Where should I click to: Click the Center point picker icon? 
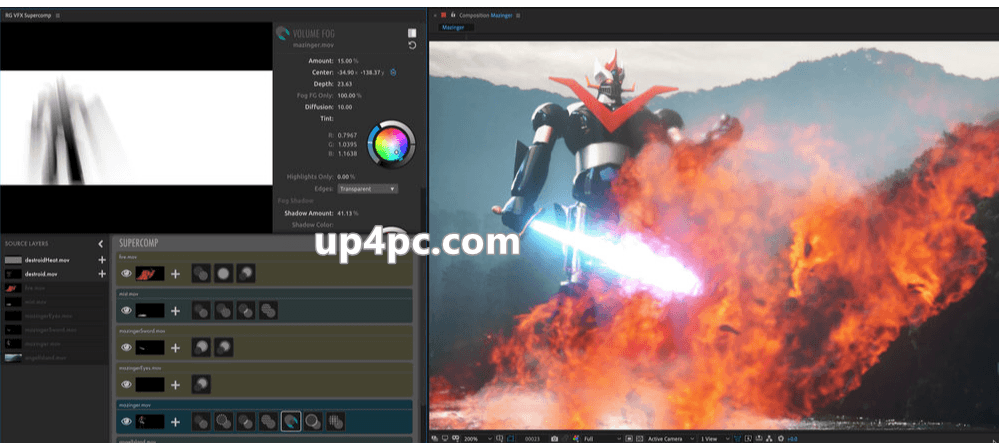pos(393,72)
